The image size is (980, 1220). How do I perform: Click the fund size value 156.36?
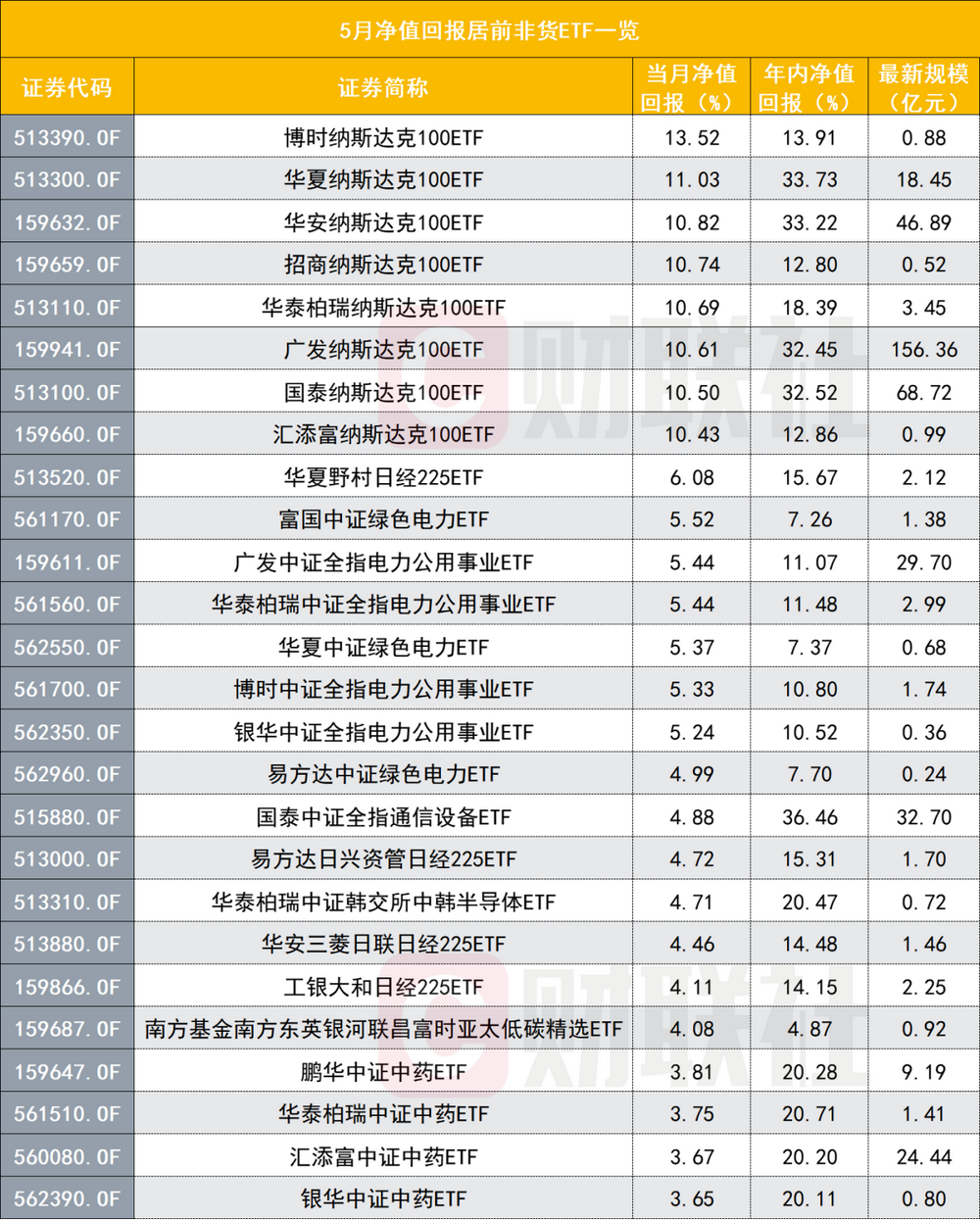[x=923, y=350]
